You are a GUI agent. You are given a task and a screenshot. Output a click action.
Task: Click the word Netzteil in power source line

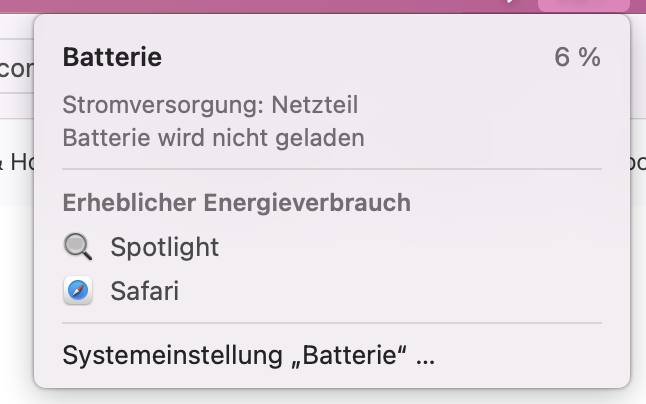click(x=317, y=104)
